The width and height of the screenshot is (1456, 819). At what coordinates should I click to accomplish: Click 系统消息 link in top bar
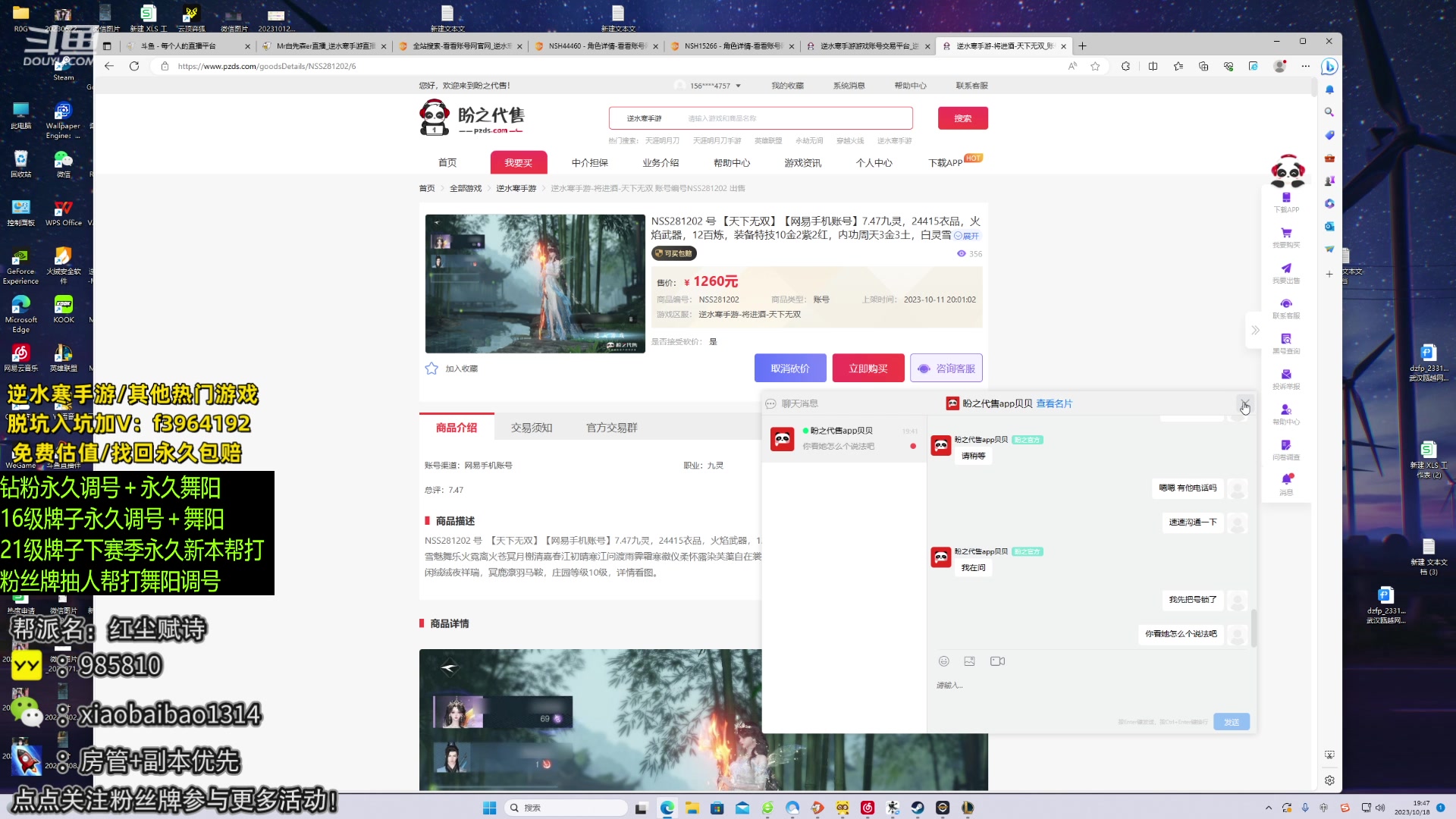pos(849,86)
